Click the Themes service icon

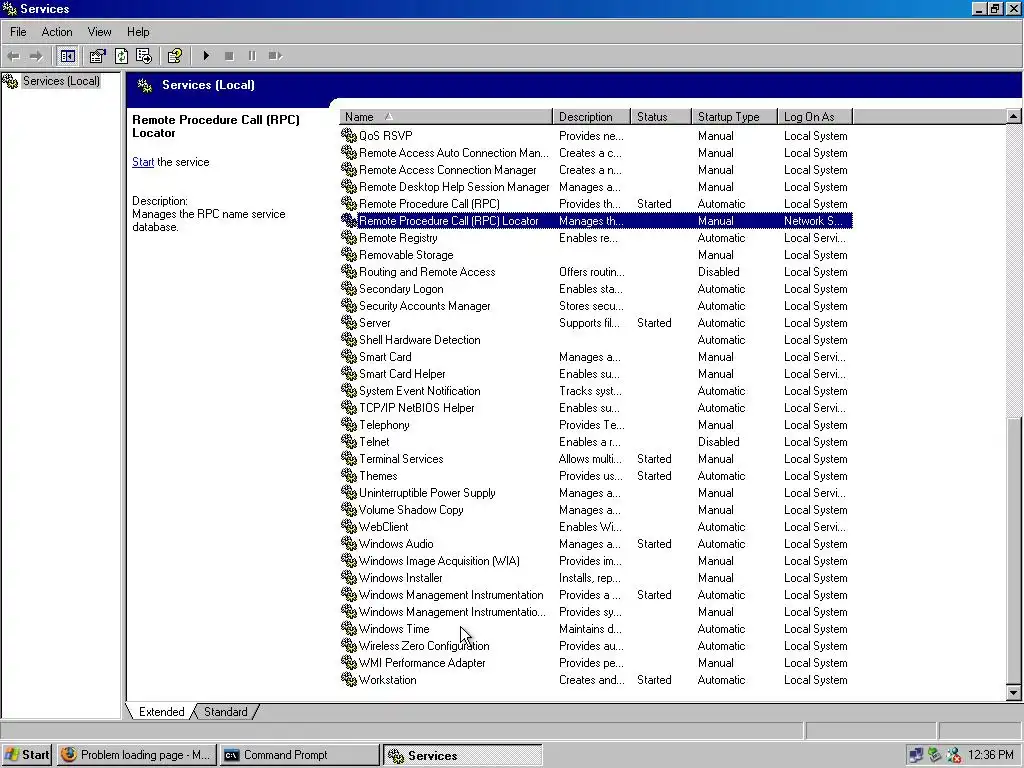[x=349, y=475]
